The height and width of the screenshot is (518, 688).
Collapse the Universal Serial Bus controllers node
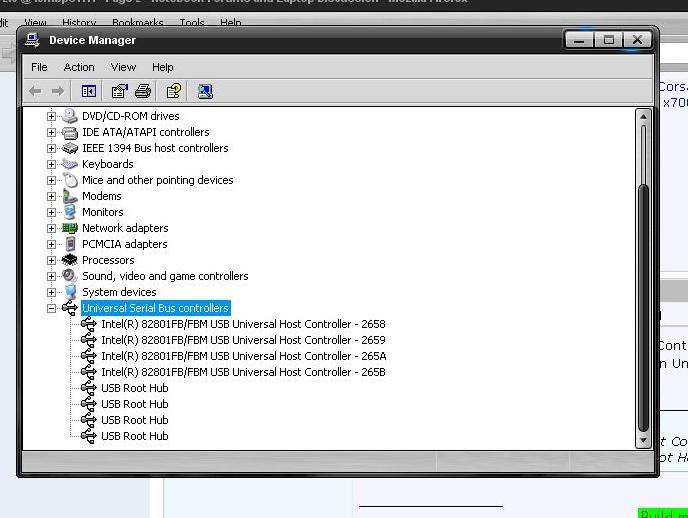[x=51, y=308]
